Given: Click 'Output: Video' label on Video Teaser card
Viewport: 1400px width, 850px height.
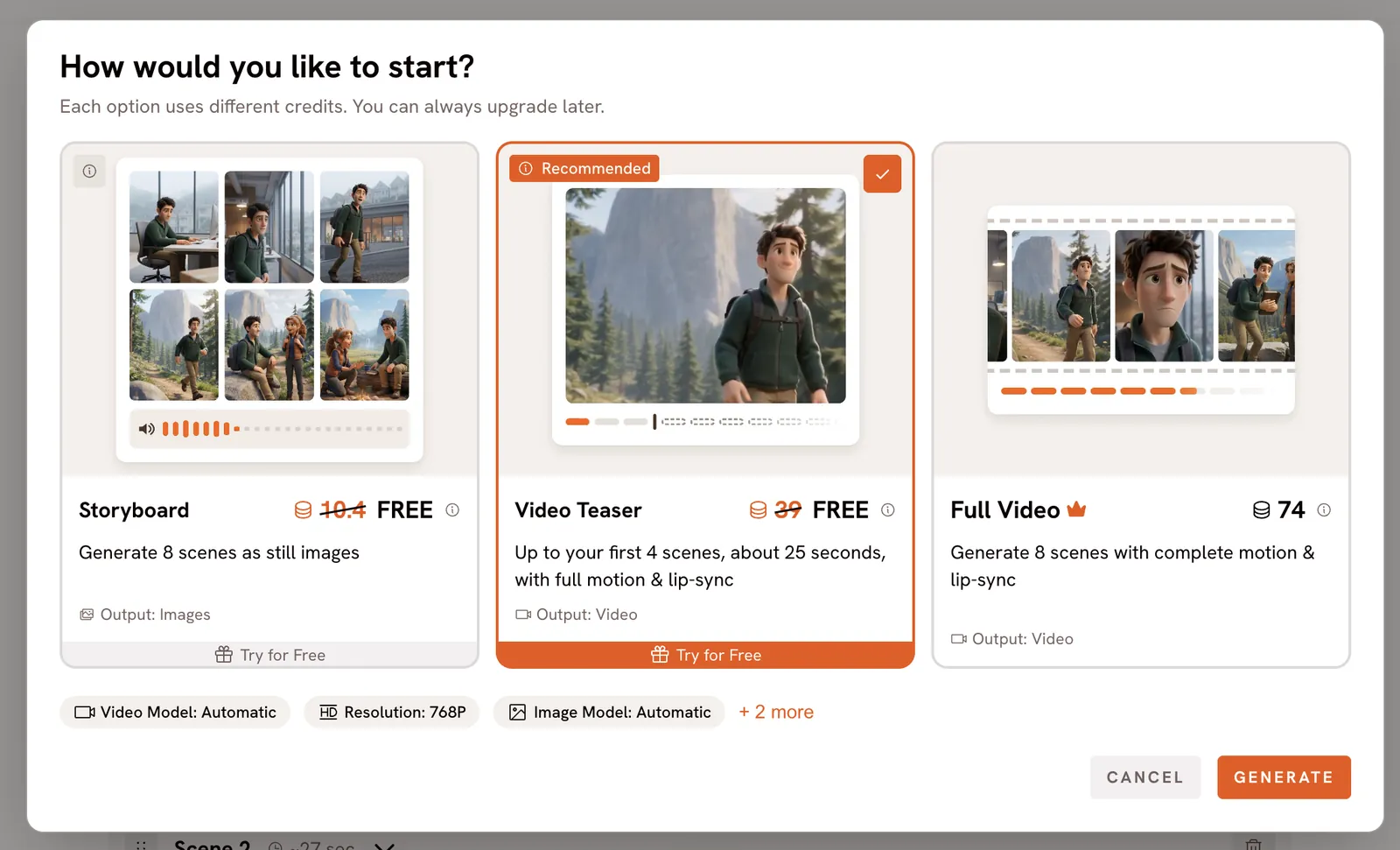Looking at the screenshot, I should [577, 615].
